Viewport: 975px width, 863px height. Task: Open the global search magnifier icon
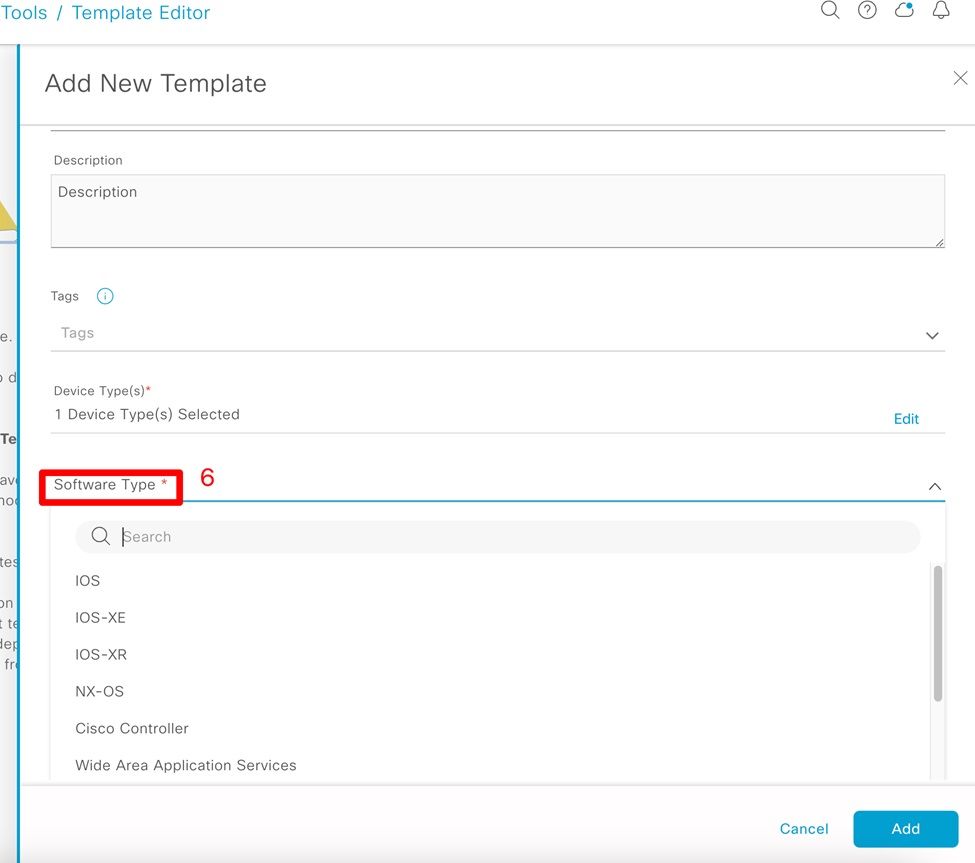[x=830, y=10]
